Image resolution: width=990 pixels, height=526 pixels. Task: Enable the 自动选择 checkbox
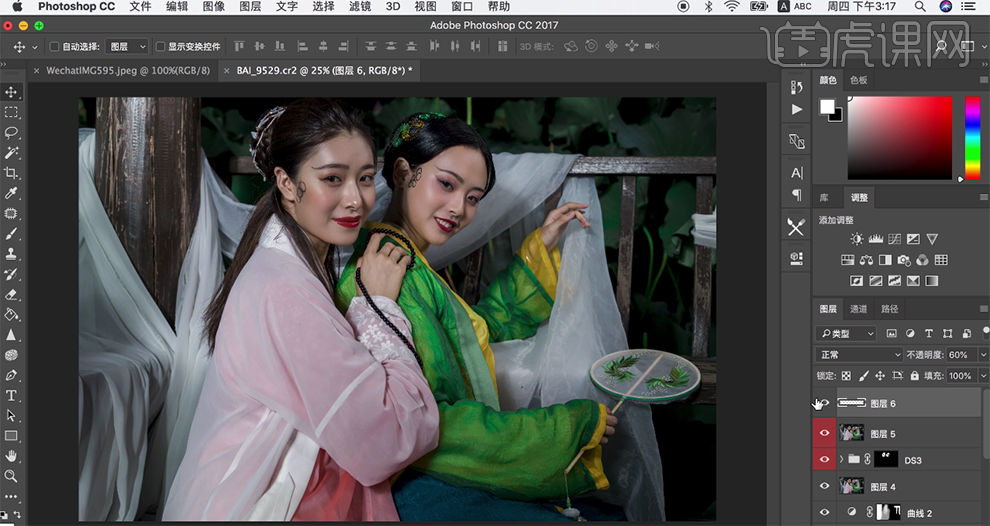(54, 47)
